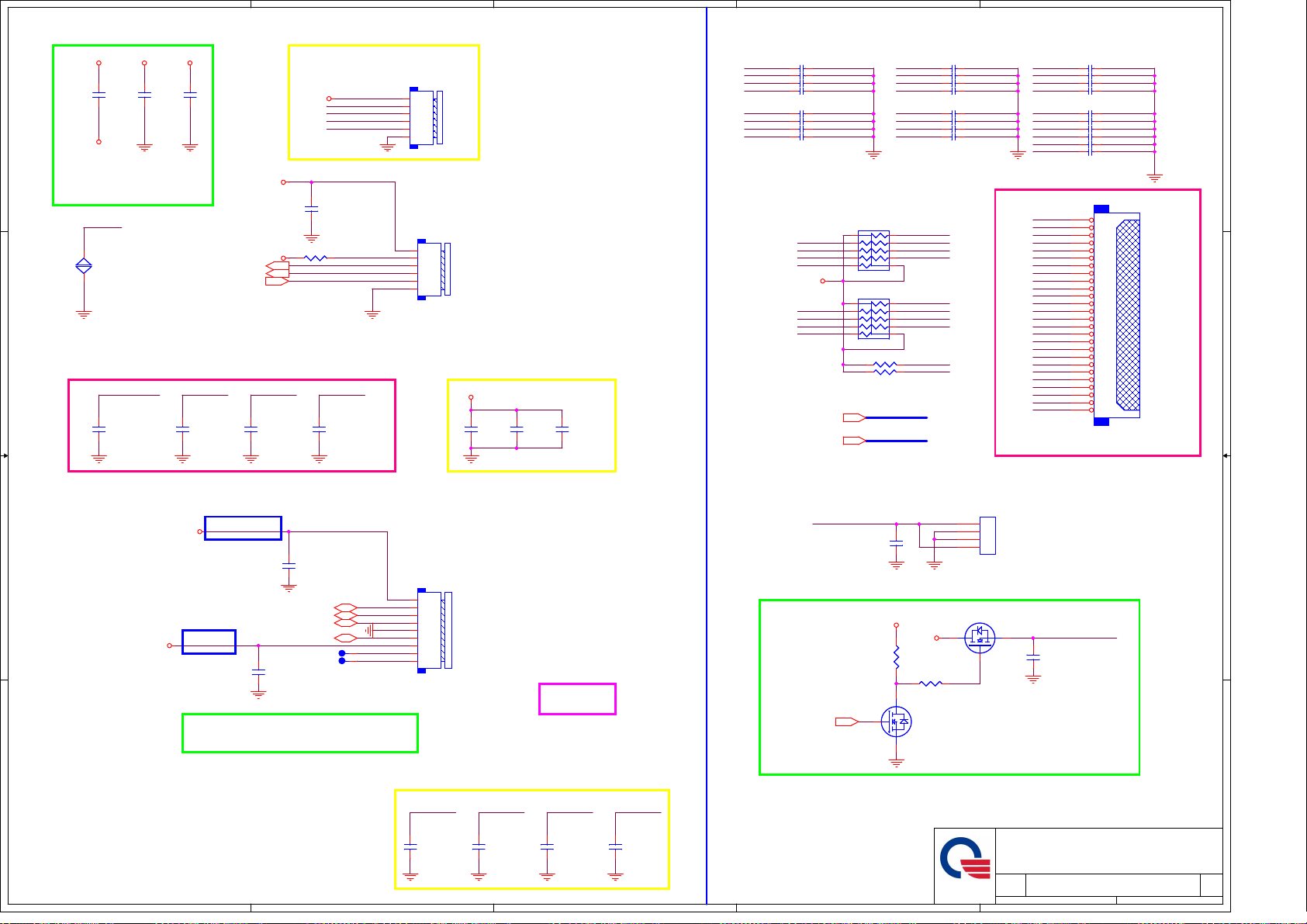This screenshot has width=1307, height=924.
Task: Click the Quanta logo in the title block
Action: pyautogui.click(x=965, y=858)
